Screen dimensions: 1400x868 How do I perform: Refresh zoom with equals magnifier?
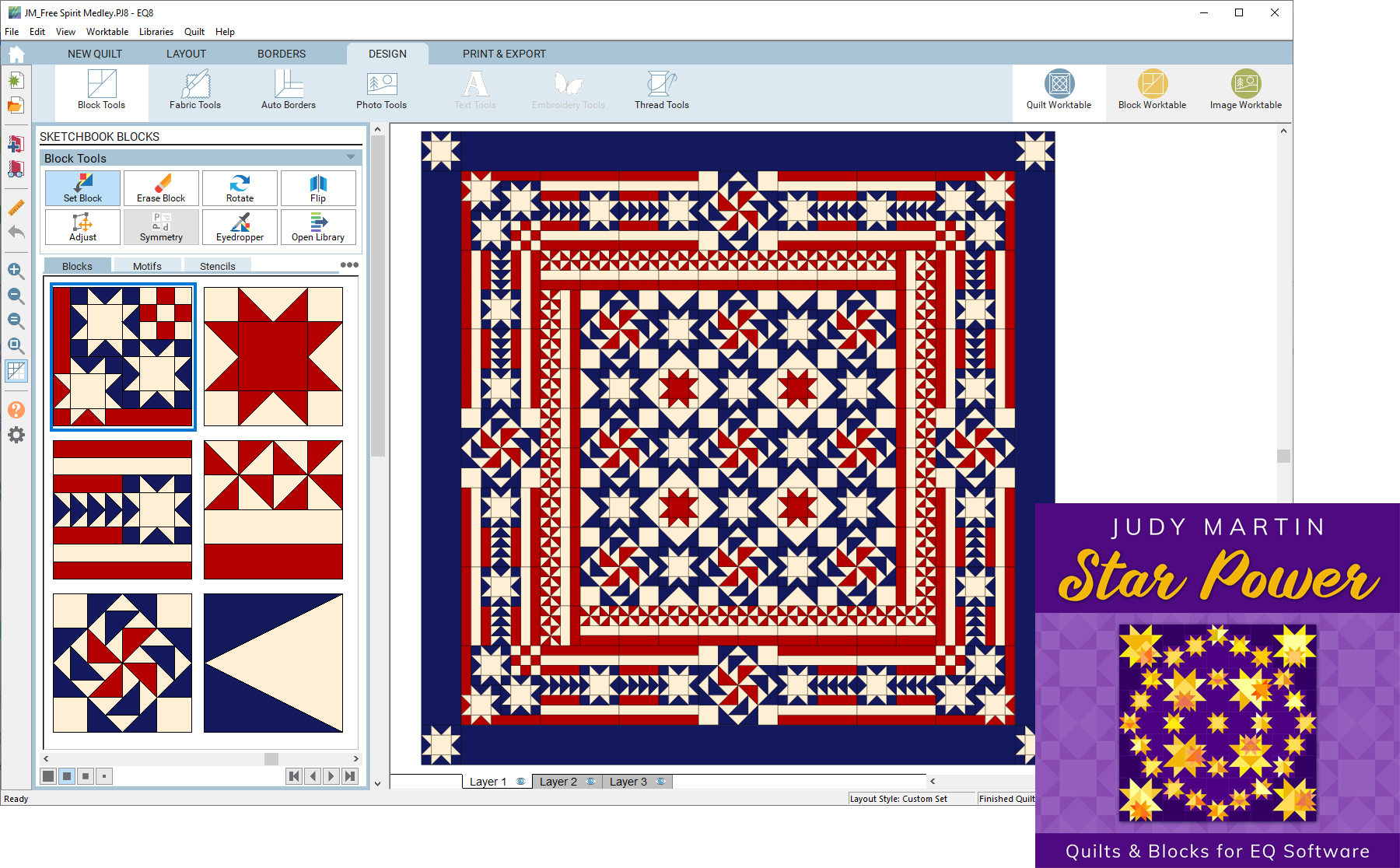point(16,320)
